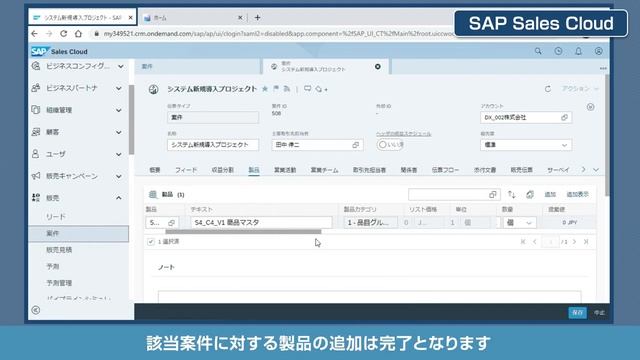Image resolution: width=640 pixels, height=360 pixels.
Task: Go to last page of product table
Action: 586,242
